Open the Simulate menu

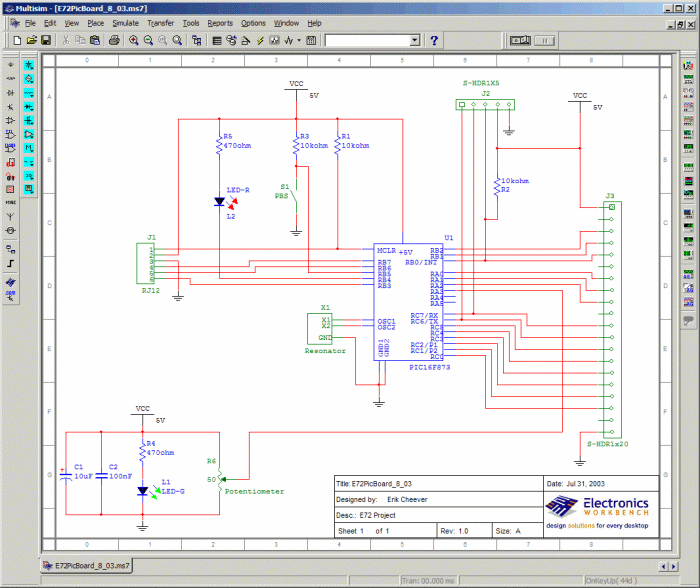tap(125, 22)
